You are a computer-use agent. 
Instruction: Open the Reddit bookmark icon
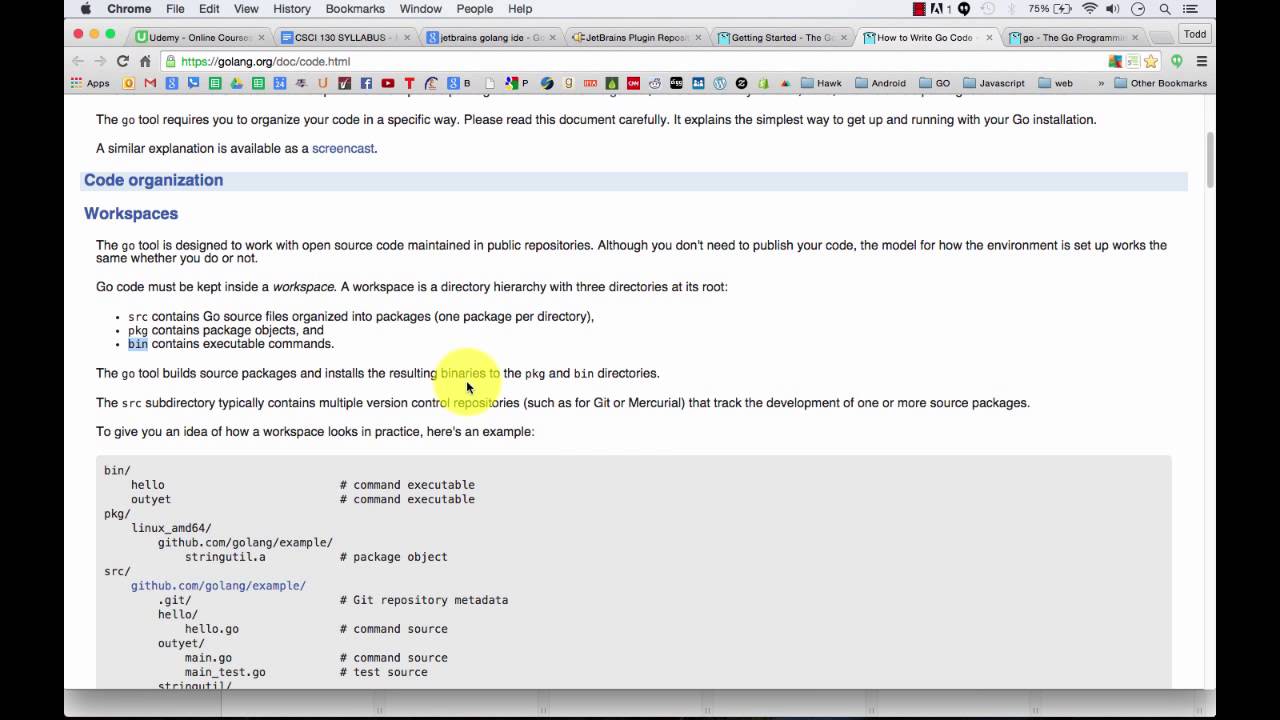click(x=654, y=83)
